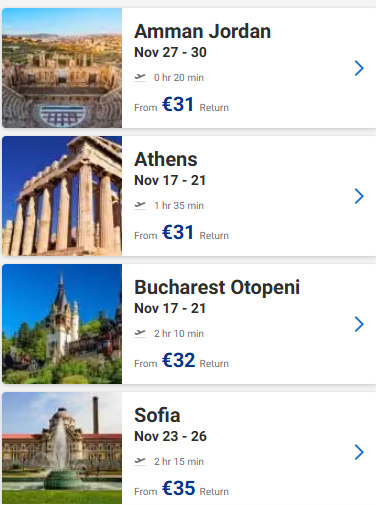Screen dimensions: 376x505
Task: Select the Athens destination title
Action: [x=166, y=159]
